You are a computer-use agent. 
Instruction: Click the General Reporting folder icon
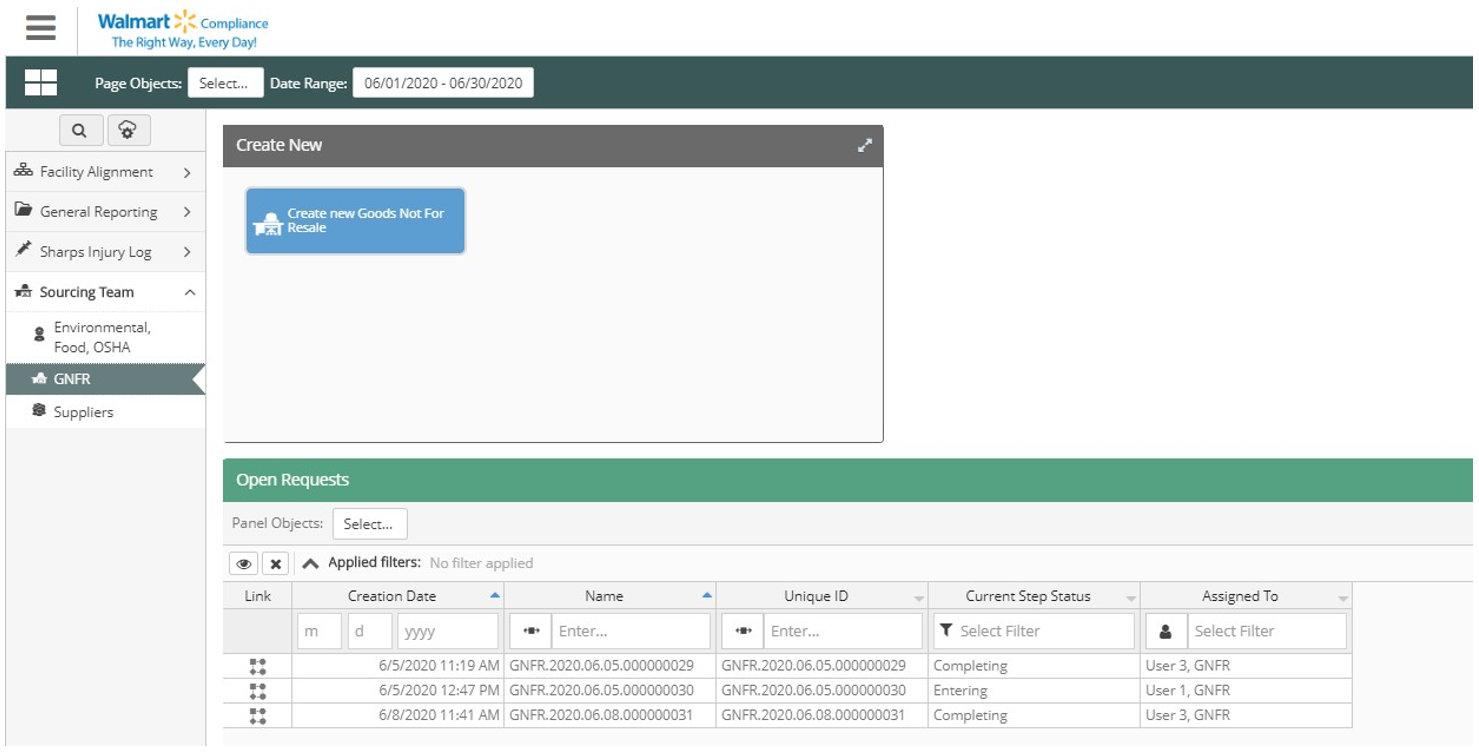(23, 211)
